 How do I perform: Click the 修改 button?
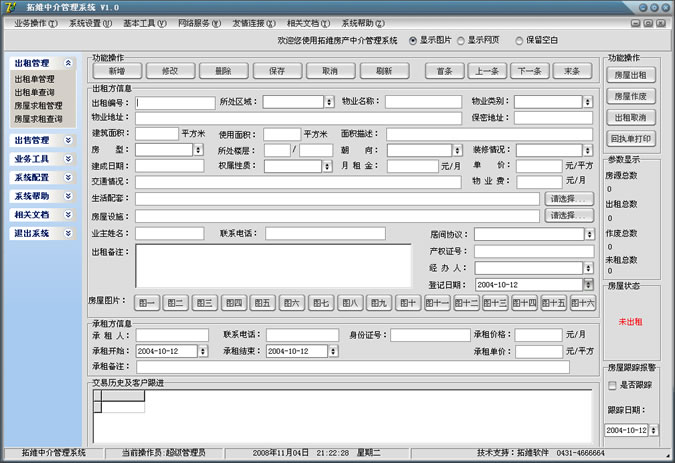[x=170, y=71]
